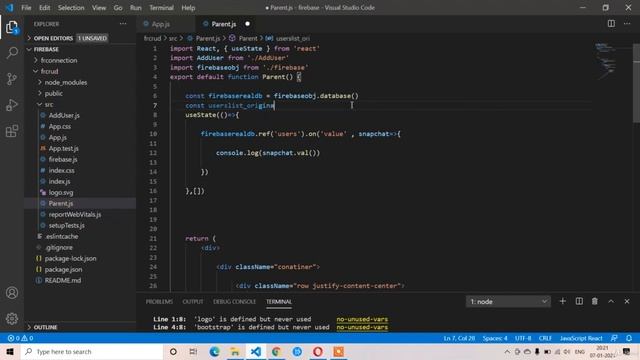Open editor more actions ellipsis

click(627, 24)
